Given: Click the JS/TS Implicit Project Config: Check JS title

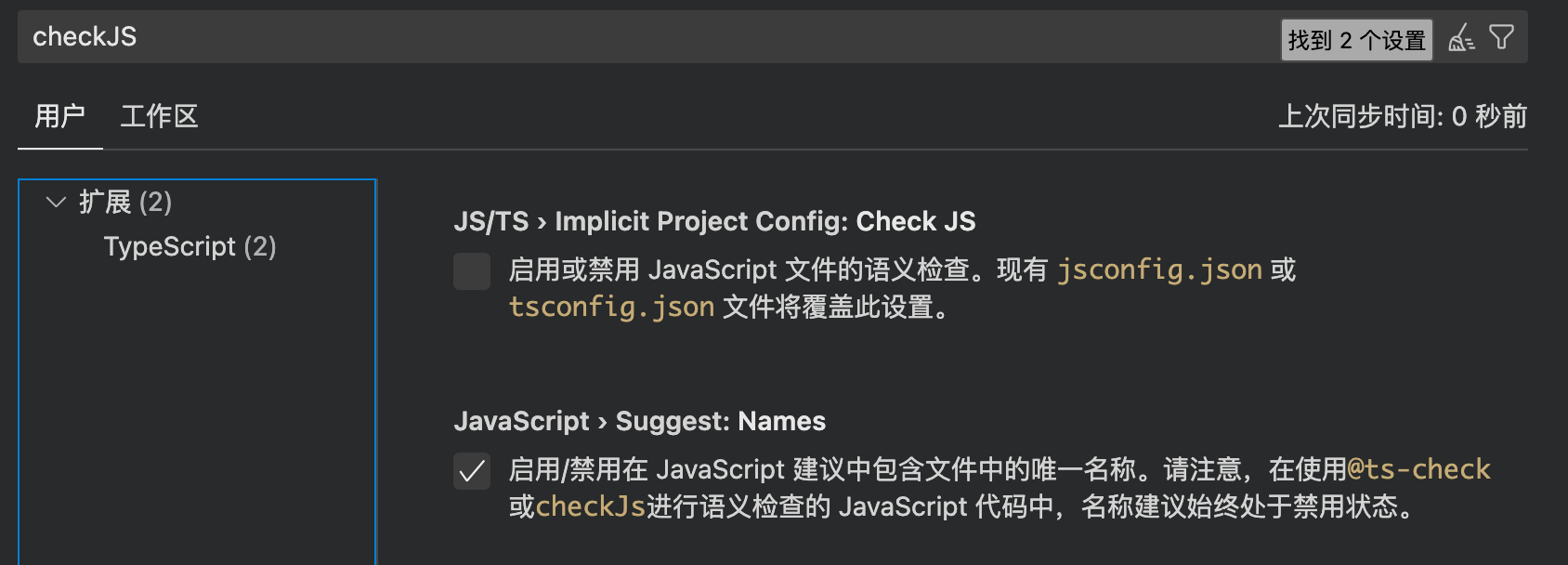Looking at the screenshot, I should [x=714, y=221].
